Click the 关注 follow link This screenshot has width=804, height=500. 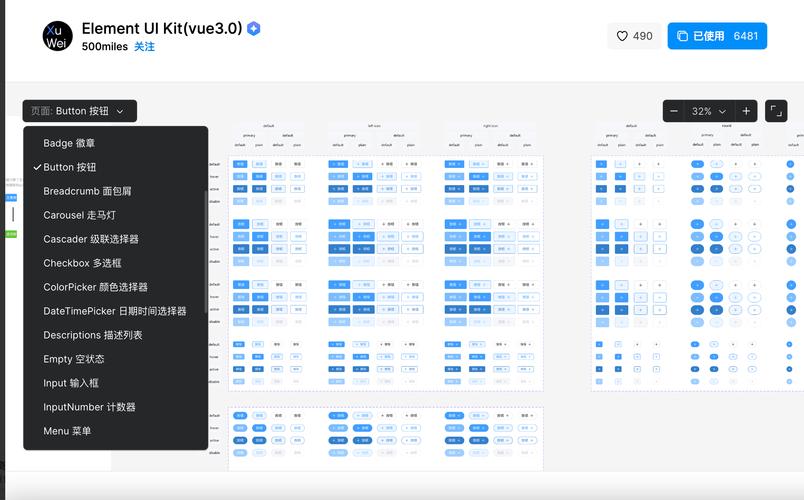pyautogui.click(x=145, y=47)
